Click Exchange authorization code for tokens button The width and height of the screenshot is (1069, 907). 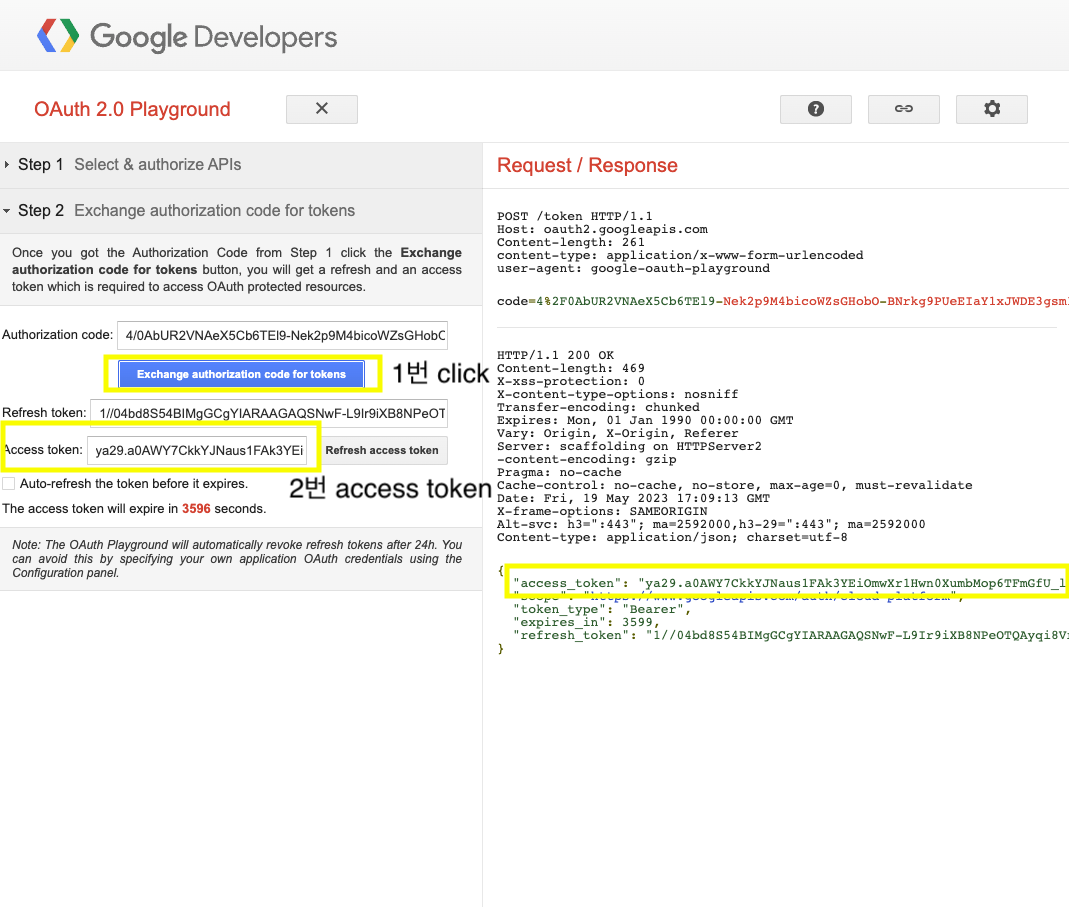click(241, 374)
